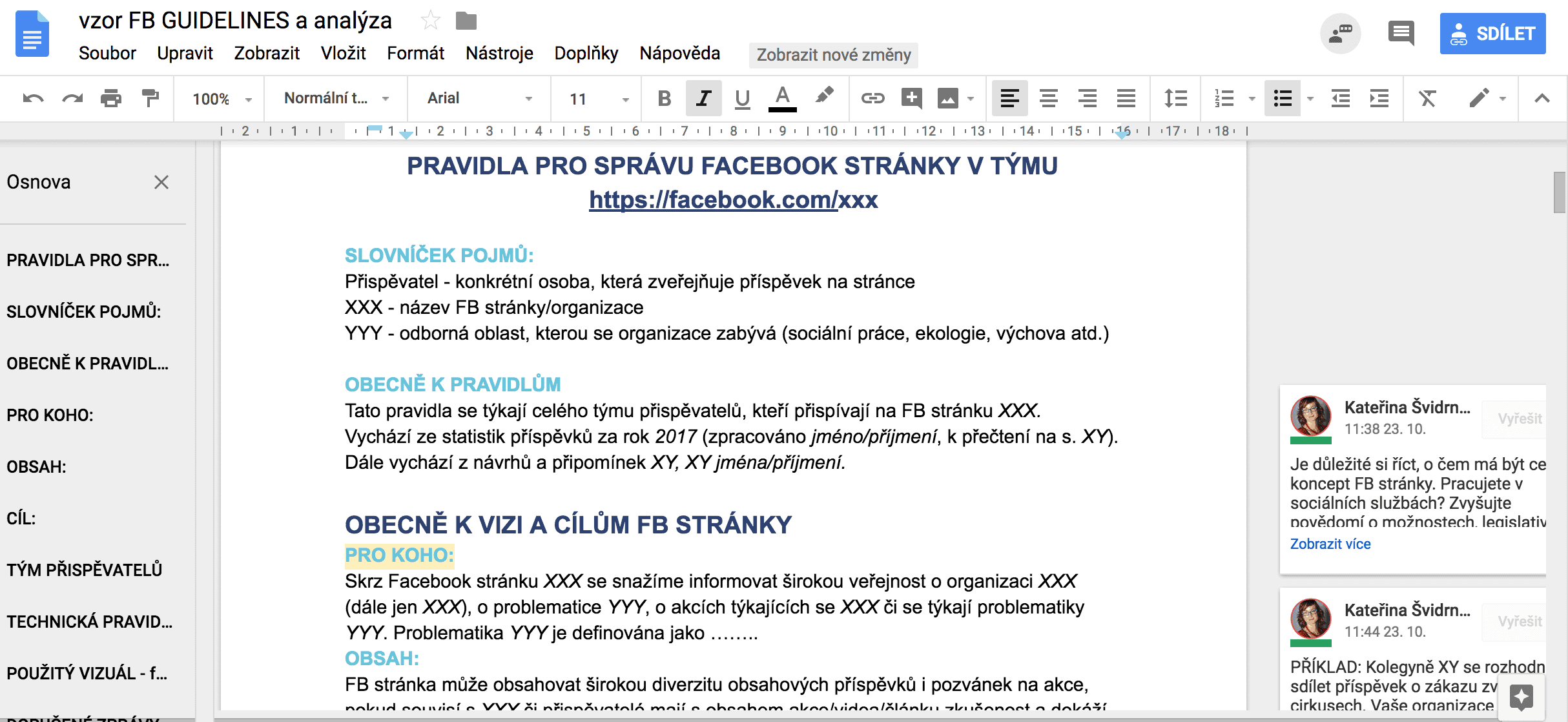Click the document title text field

pos(235,21)
